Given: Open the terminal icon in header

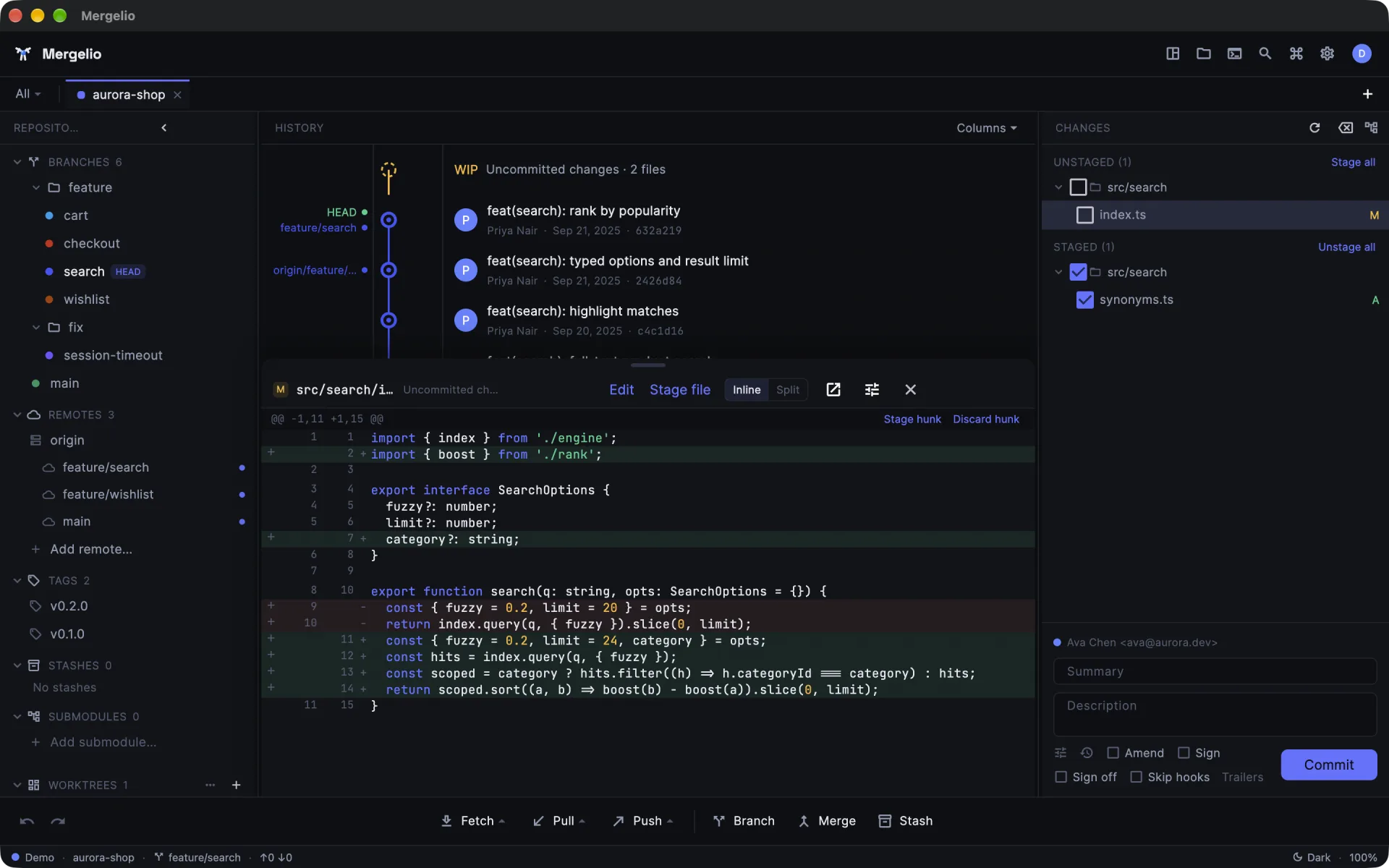Looking at the screenshot, I should click(1235, 54).
